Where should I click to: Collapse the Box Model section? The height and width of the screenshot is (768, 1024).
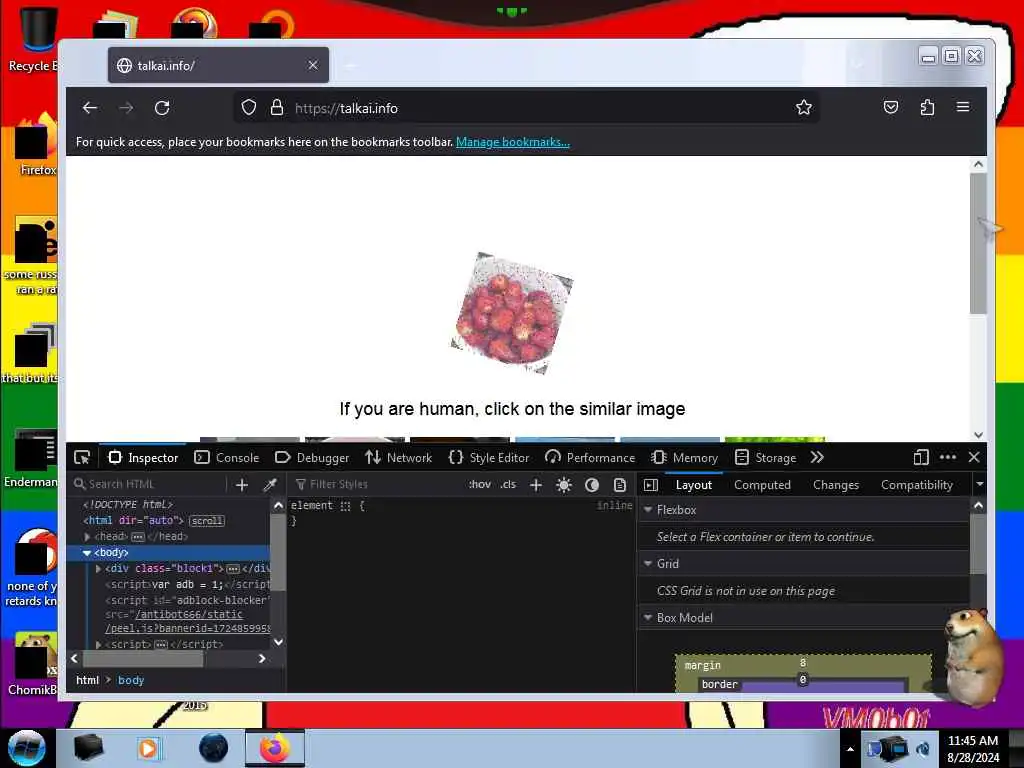click(x=648, y=617)
